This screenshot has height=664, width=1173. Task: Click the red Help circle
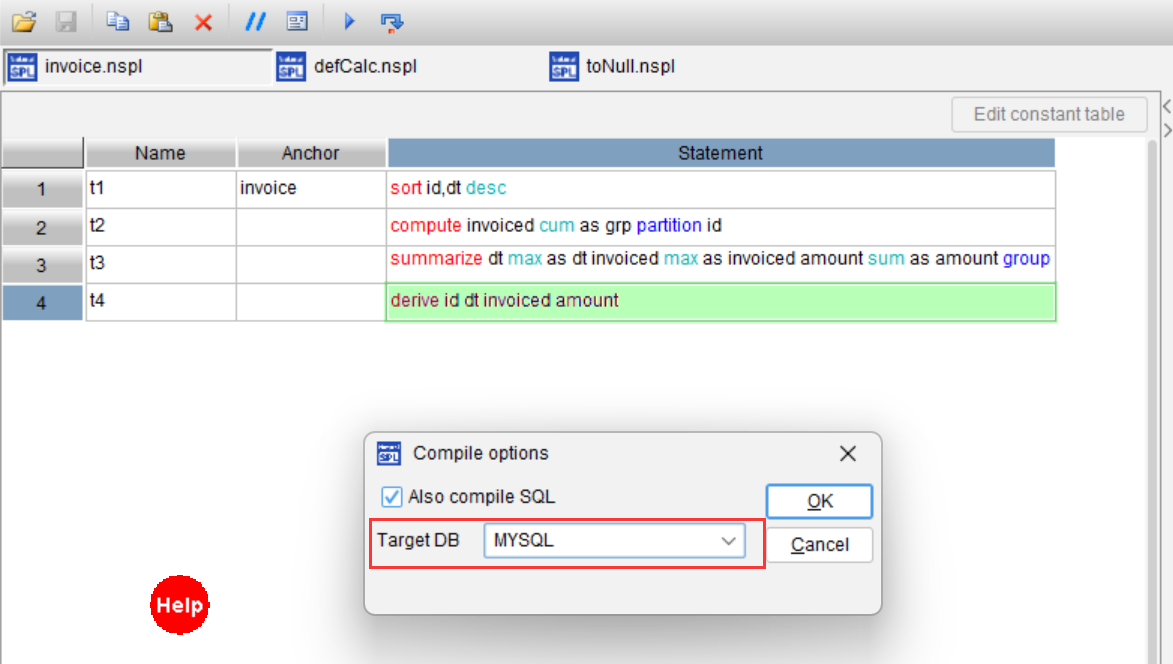[180, 605]
